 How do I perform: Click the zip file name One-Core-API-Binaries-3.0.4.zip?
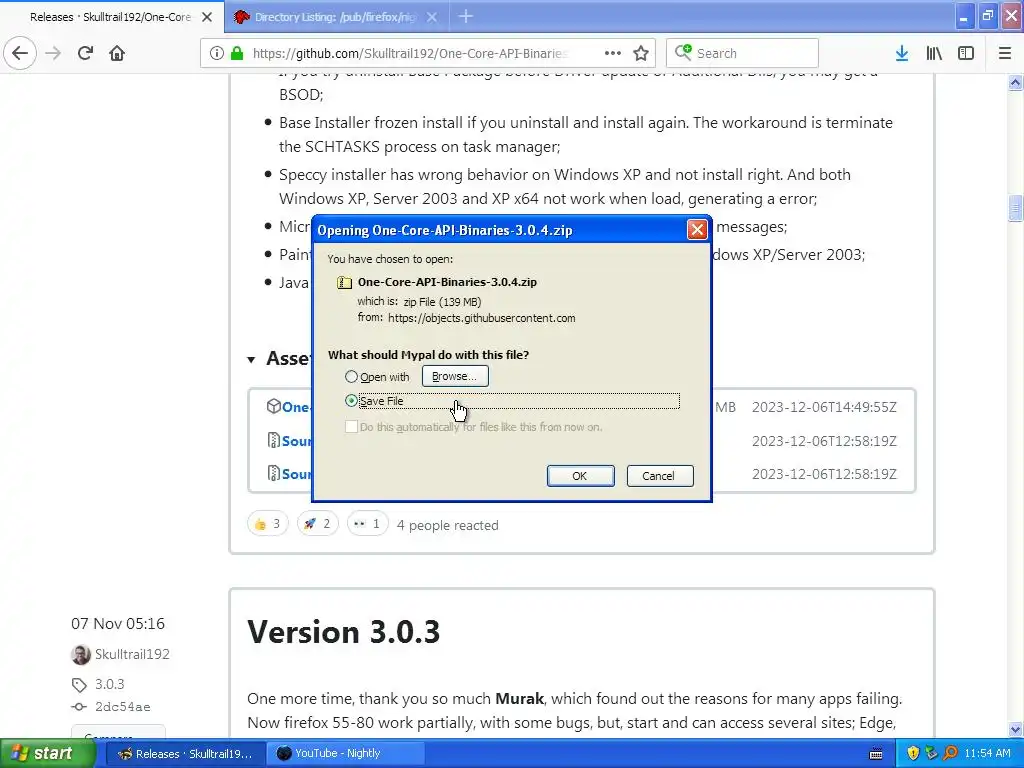(x=447, y=282)
